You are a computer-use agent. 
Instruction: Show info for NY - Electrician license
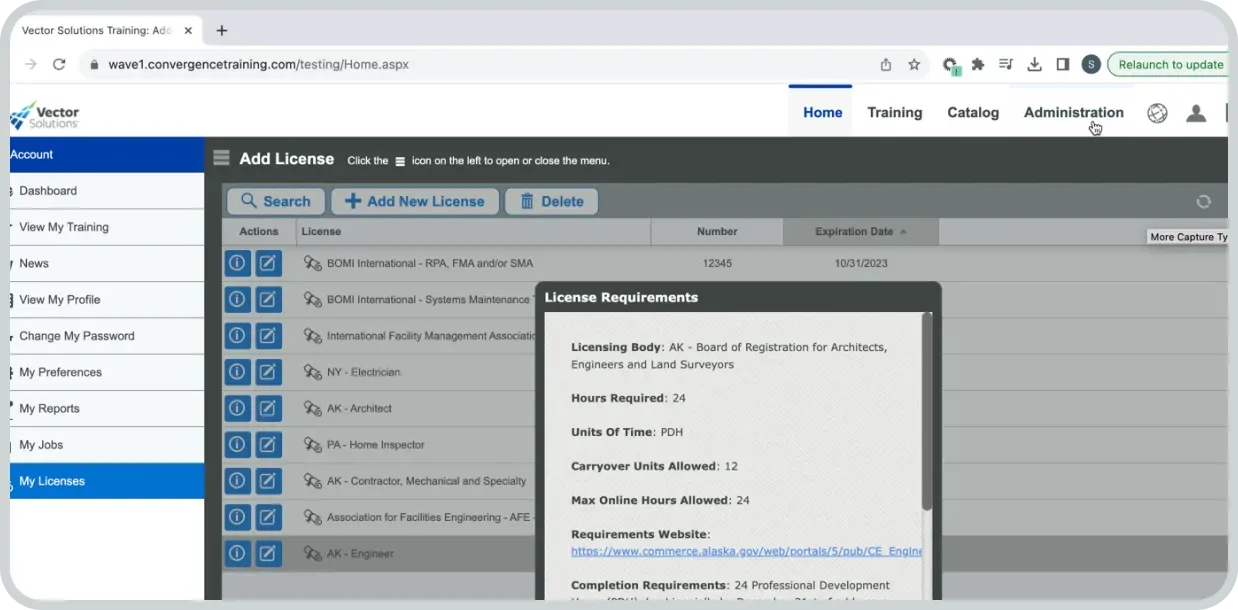pos(237,372)
